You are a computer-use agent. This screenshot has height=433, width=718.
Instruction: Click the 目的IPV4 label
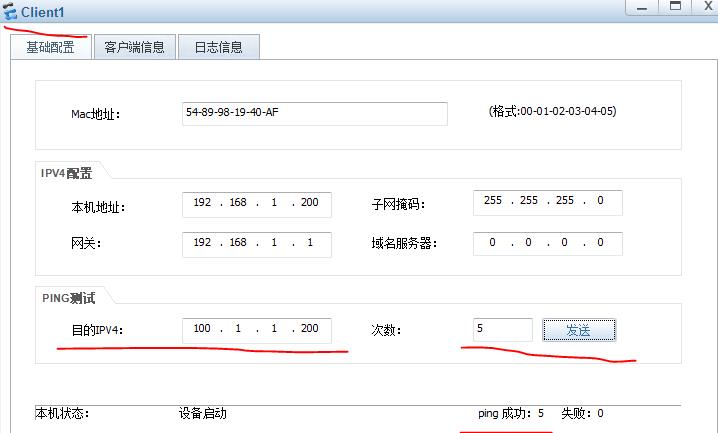[x=98, y=330]
